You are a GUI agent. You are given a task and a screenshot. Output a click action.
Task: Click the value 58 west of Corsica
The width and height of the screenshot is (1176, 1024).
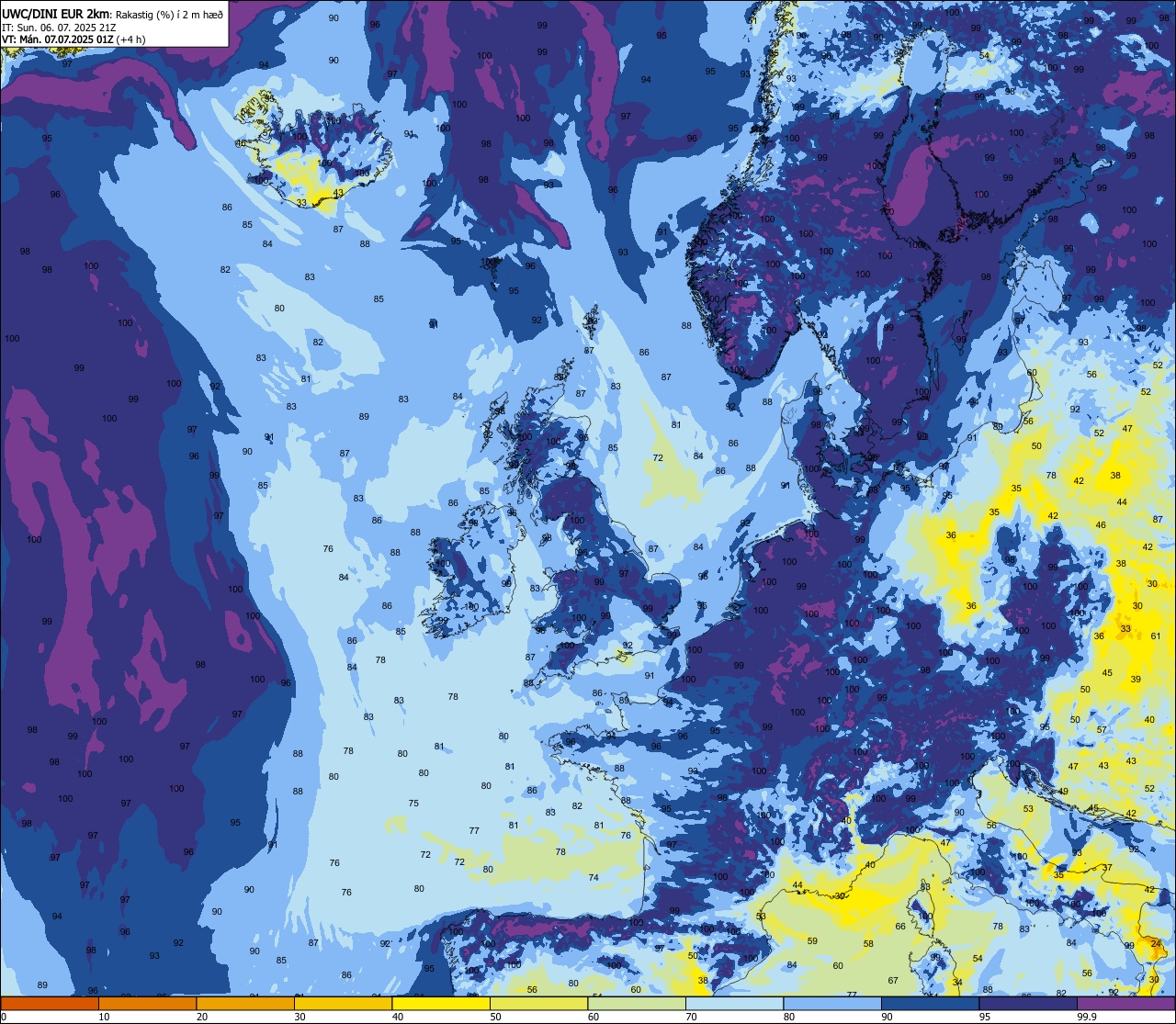click(x=868, y=944)
